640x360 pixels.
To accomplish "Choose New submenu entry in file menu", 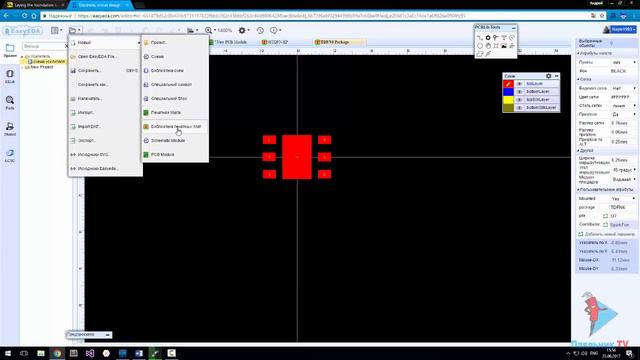I will 105,42.
